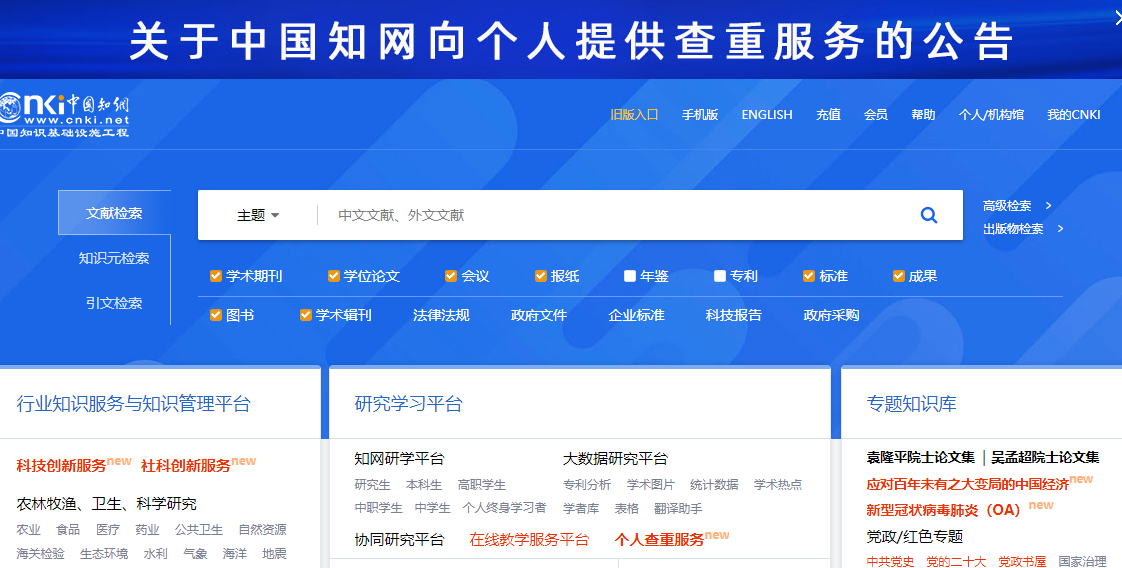Uncheck the 标准 checkbox

809,276
